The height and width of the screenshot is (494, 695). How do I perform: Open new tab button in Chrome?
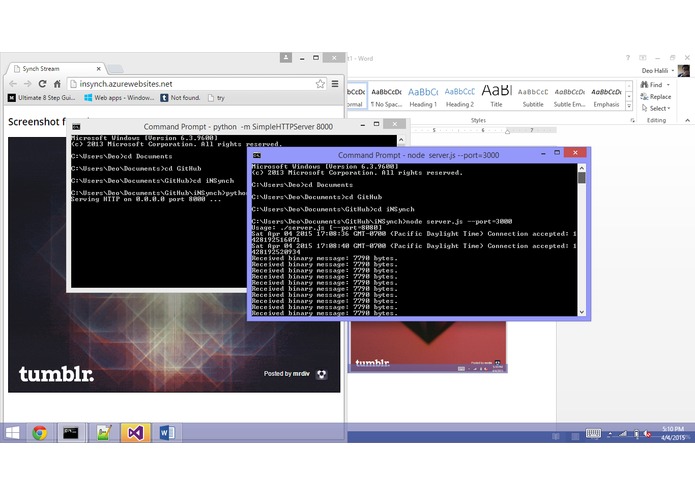(x=115, y=69)
